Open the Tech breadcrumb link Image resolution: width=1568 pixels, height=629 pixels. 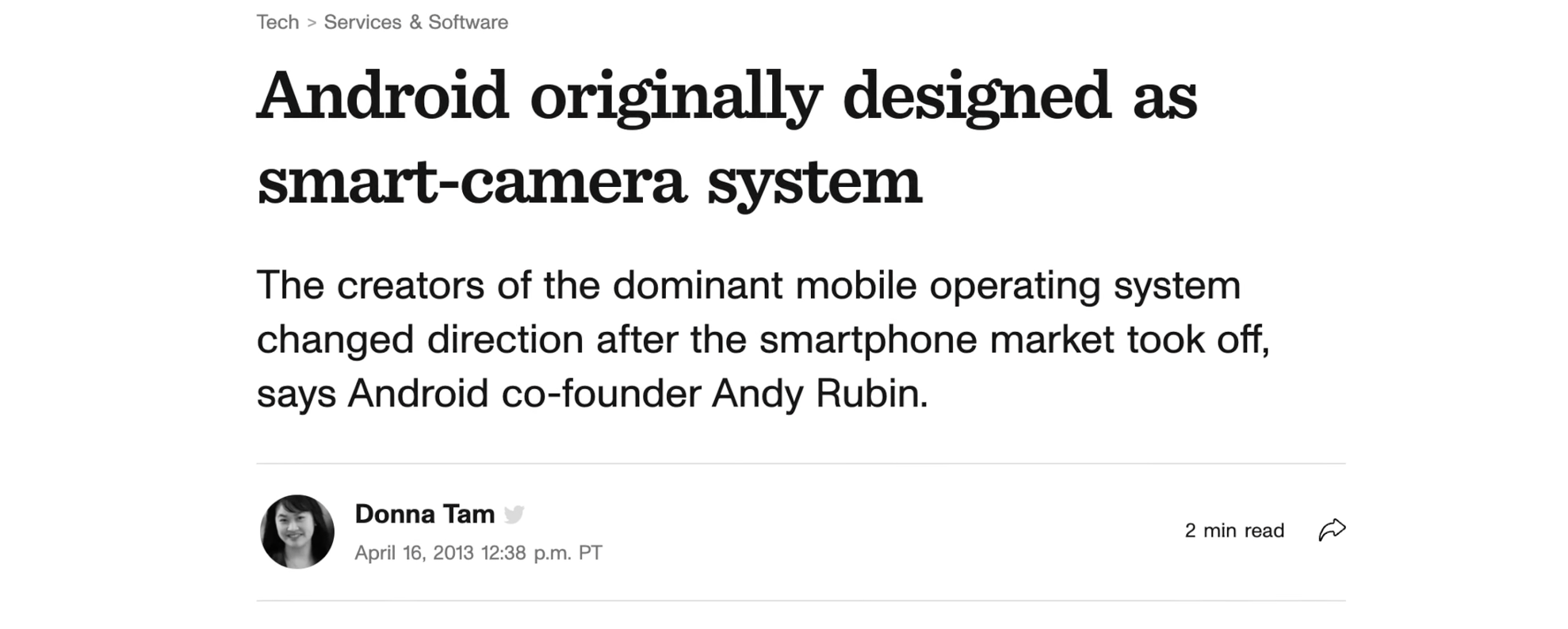point(277,22)
